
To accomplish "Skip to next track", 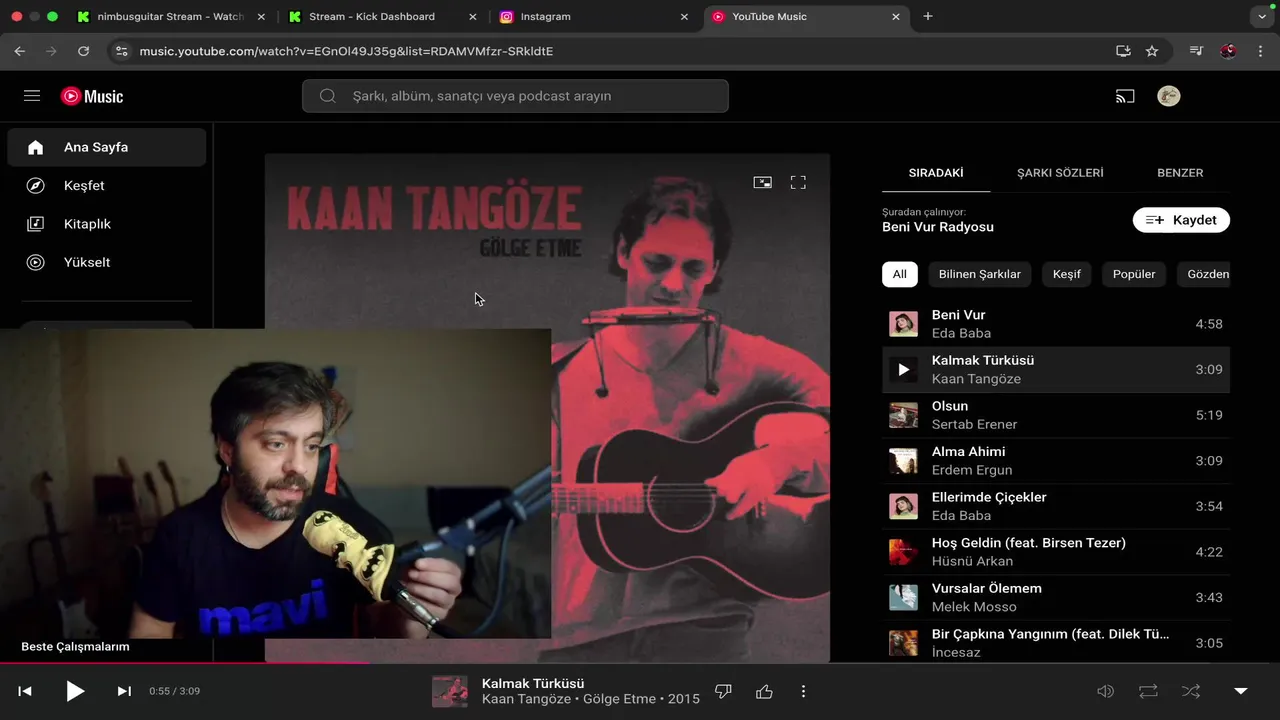I will (124, 691).
